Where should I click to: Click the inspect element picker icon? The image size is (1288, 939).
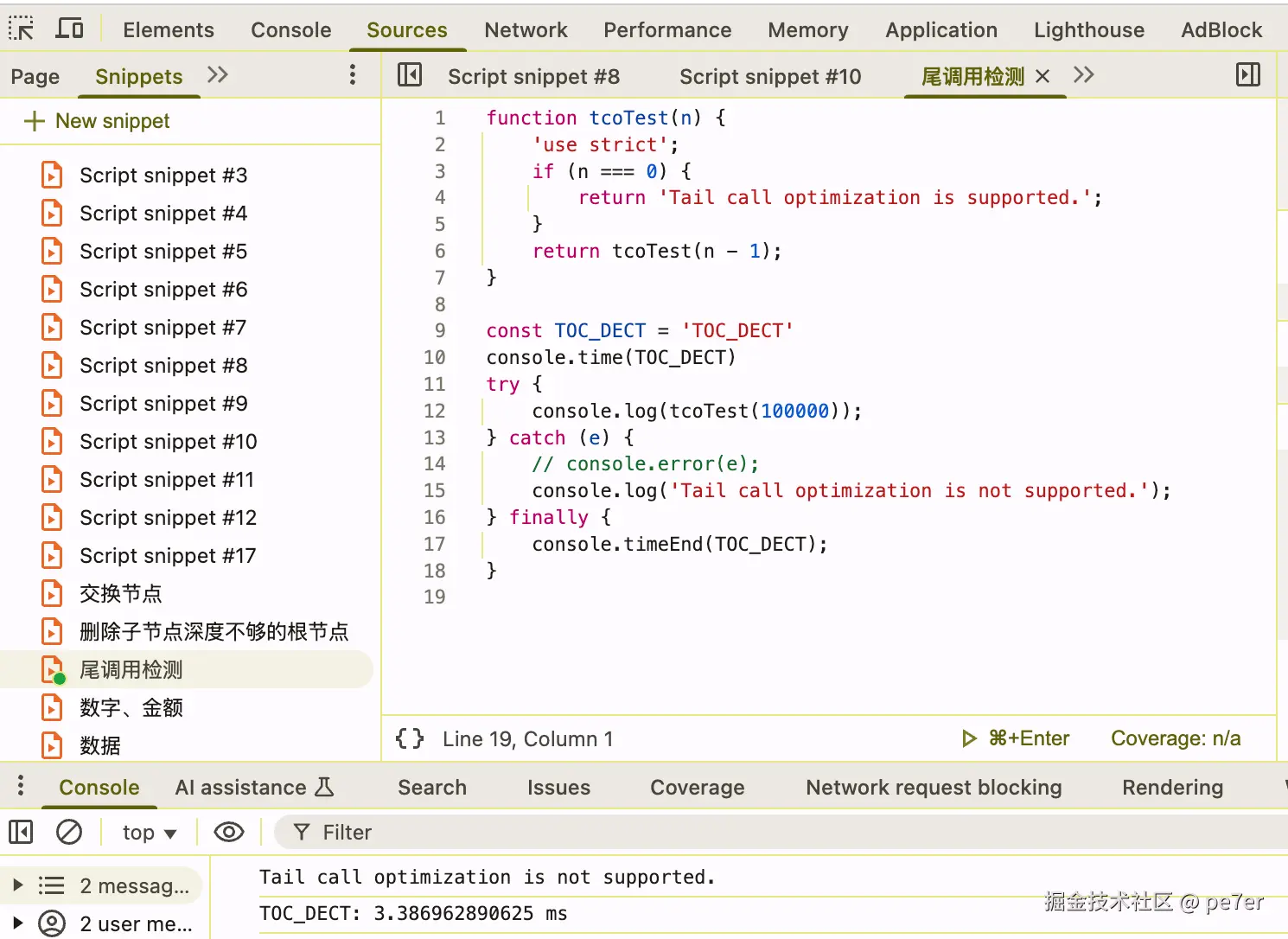click(22, 29)
